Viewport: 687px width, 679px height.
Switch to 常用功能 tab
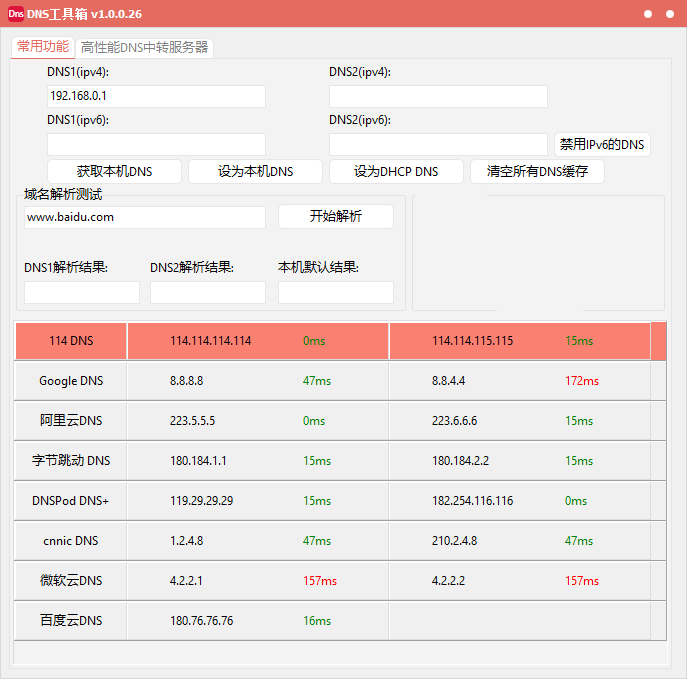(x=43, y=46)
